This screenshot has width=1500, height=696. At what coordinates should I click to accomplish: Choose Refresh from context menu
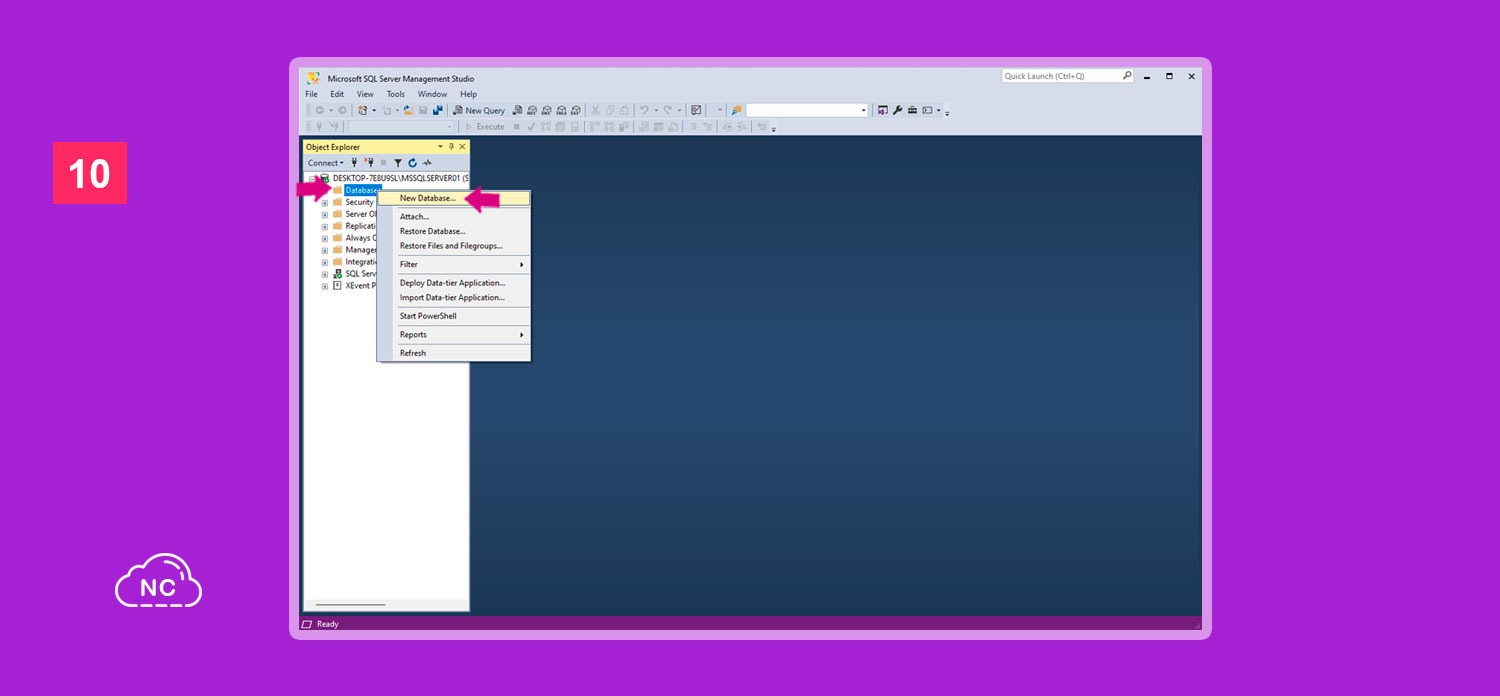click(x=454, y=353)
